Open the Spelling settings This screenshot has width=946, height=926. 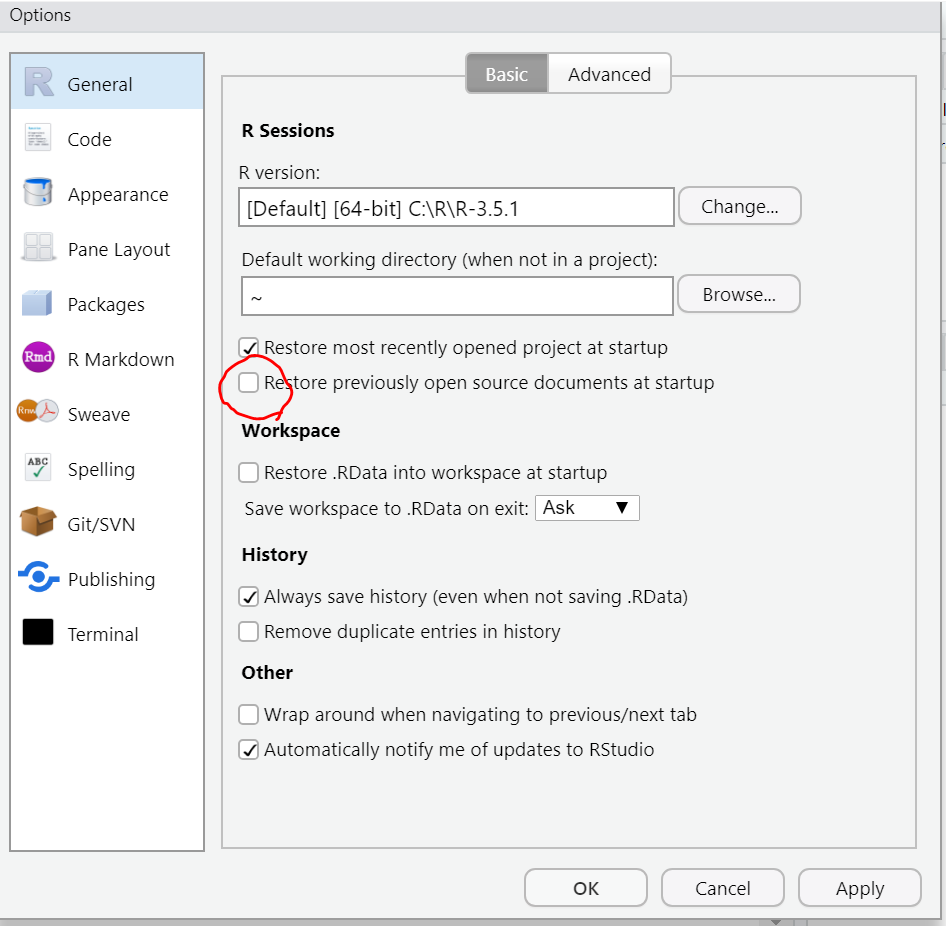pyautogui.click(x=107, y=469)
